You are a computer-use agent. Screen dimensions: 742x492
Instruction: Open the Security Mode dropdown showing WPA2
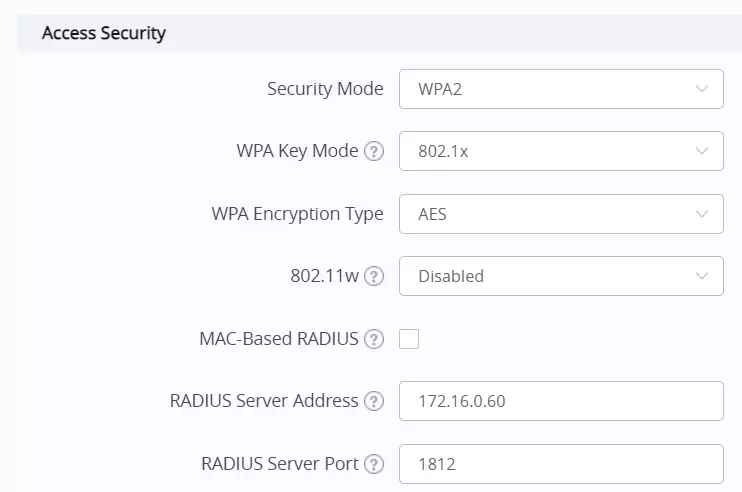coord(561,89)
